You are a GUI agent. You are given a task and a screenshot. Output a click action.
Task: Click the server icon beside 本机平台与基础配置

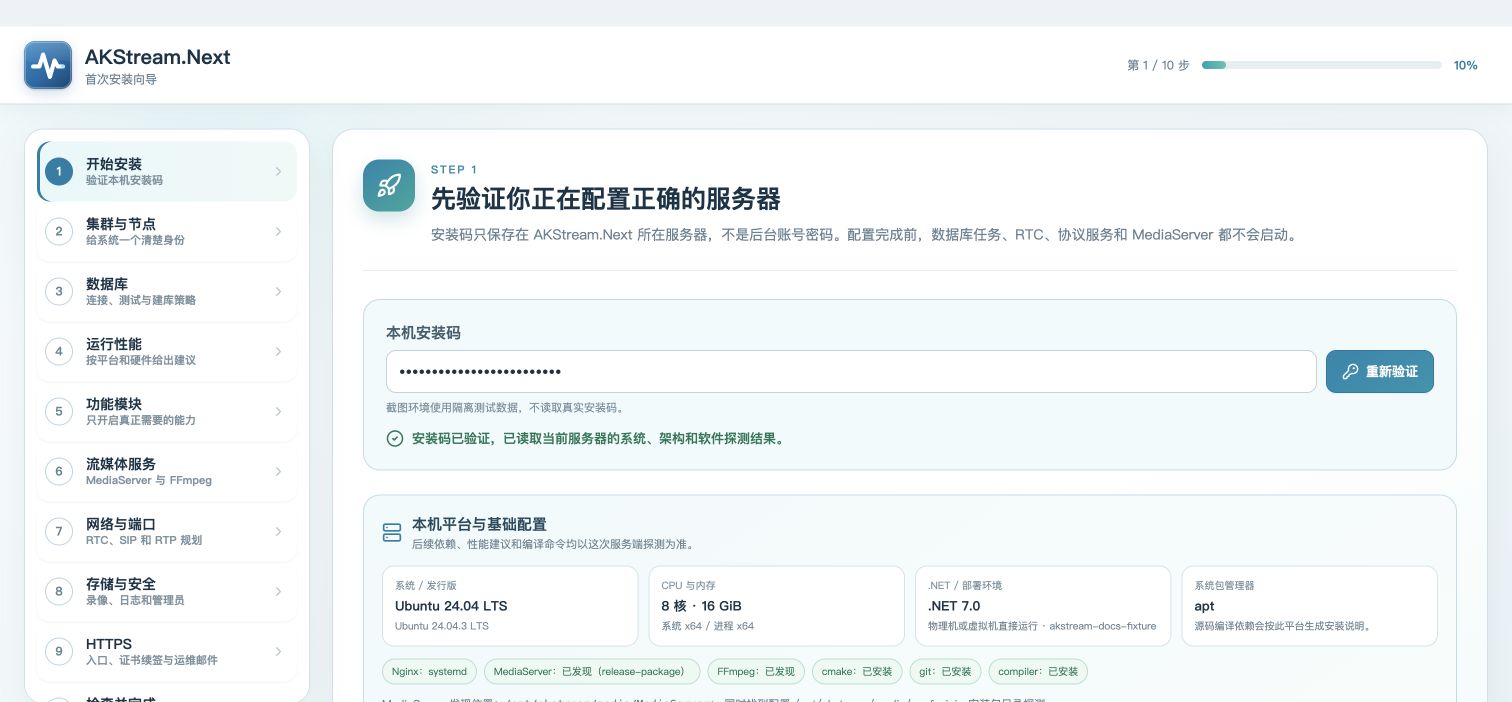pyautogui.click(x=393, y=532)
